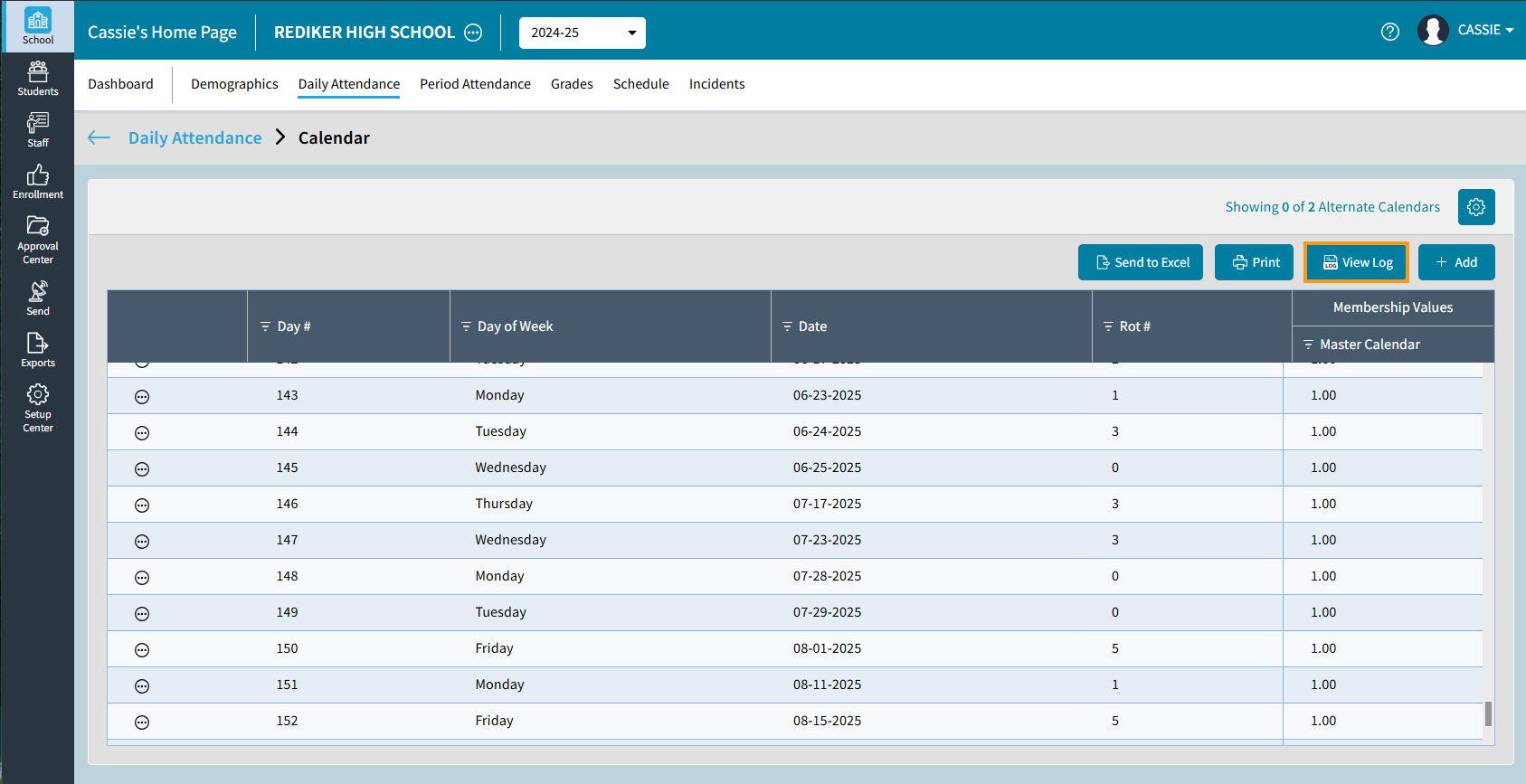This screenshot has height=784, width=1526.
Task: Open row actions for day 151
Action: click(x=142, y=686)
